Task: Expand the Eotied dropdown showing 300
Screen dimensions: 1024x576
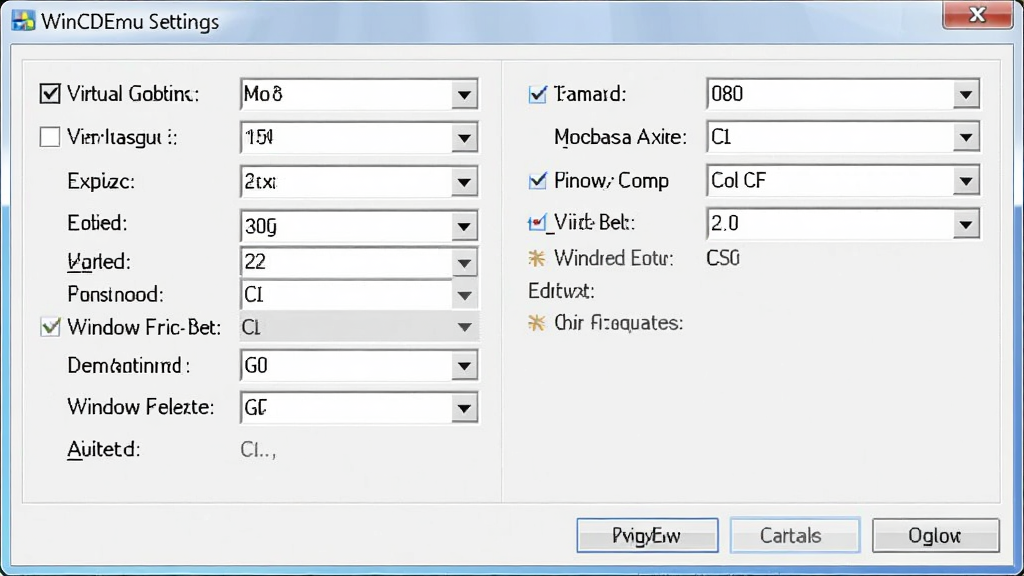Action: click(x=359, y=226)
